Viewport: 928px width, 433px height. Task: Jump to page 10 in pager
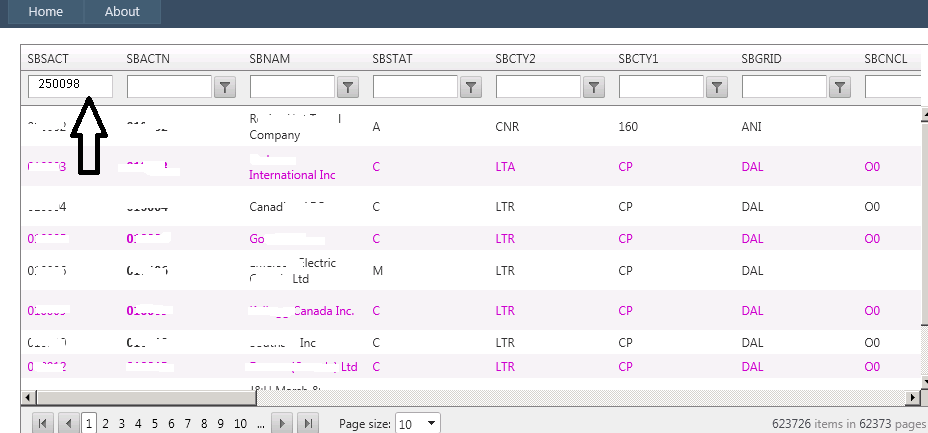[240, 423]
